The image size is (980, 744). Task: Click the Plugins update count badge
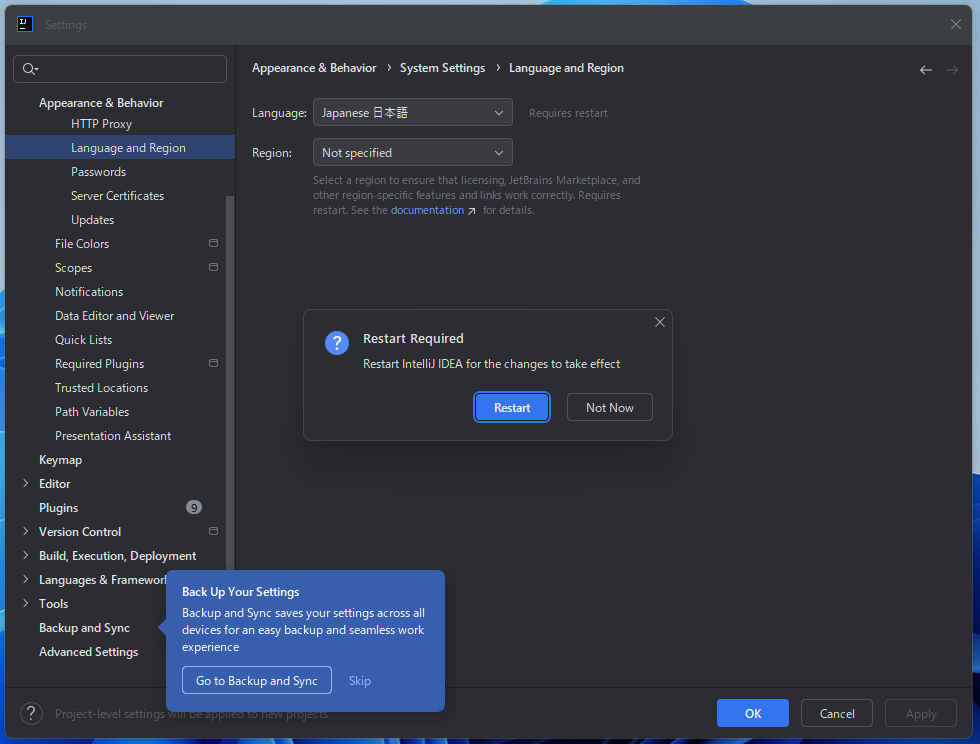click(x=194, y=507)
